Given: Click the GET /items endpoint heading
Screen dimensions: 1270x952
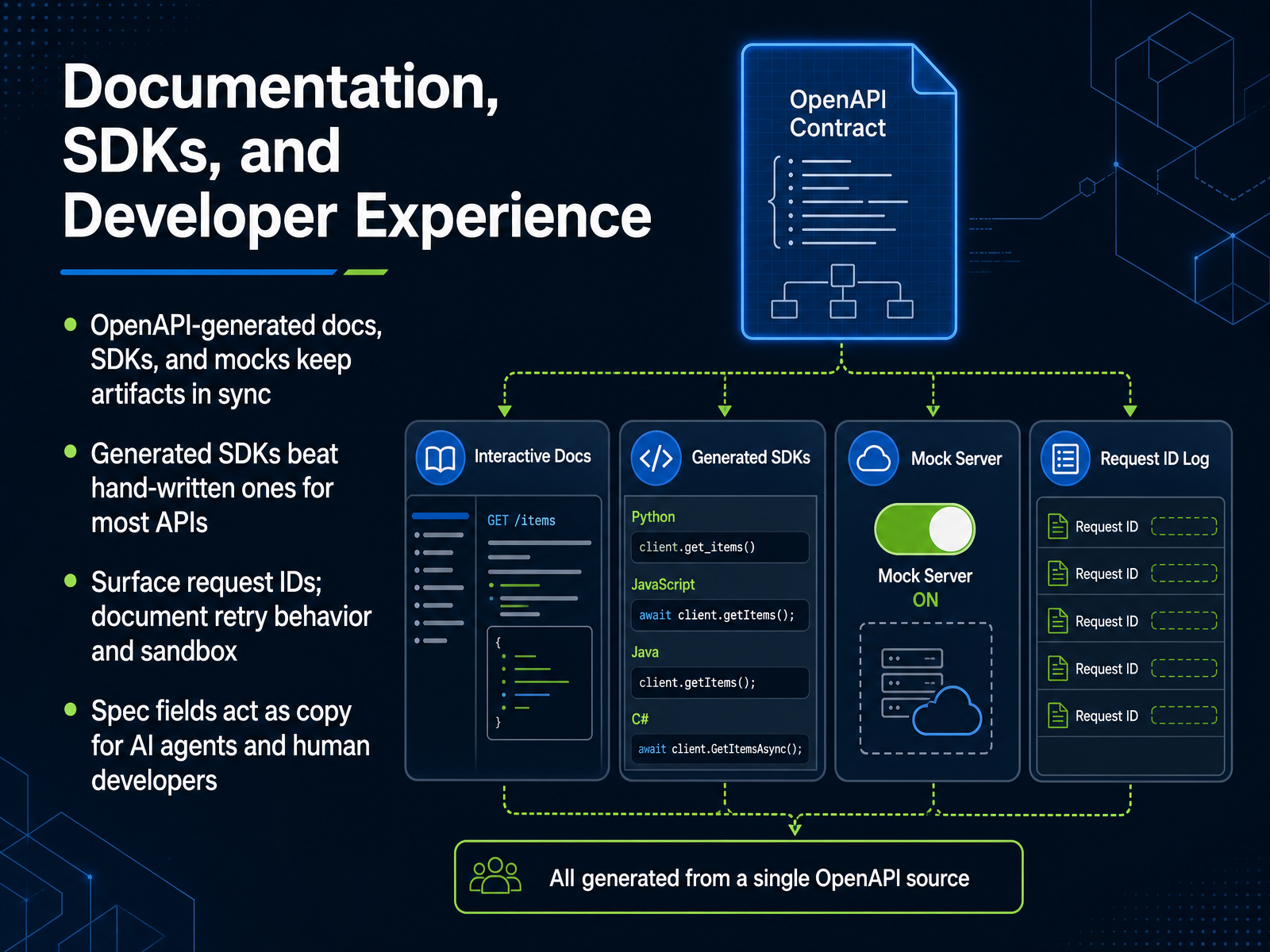Looking at the screenshot, I should pyautogui.click(x=521, y=520).
